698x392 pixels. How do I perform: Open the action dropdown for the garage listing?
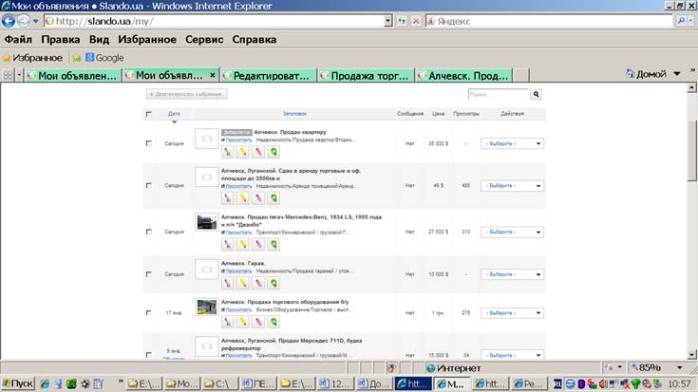pos(512,275)
